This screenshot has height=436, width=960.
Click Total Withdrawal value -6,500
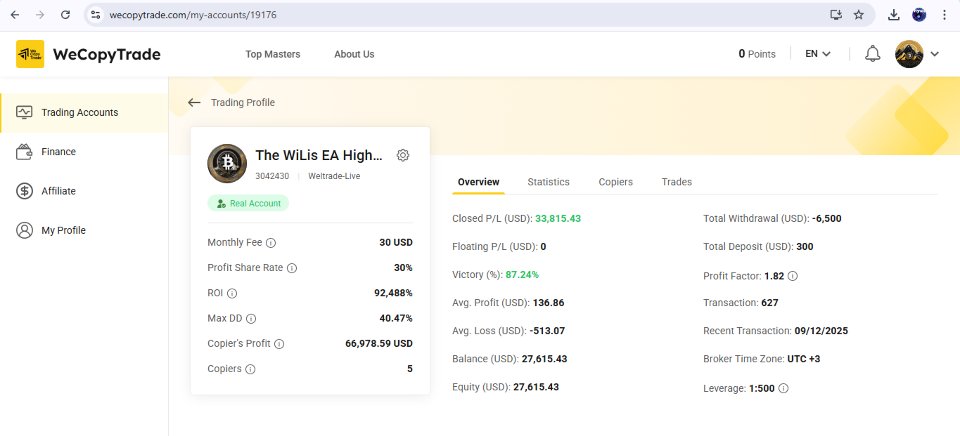[827, 219]
